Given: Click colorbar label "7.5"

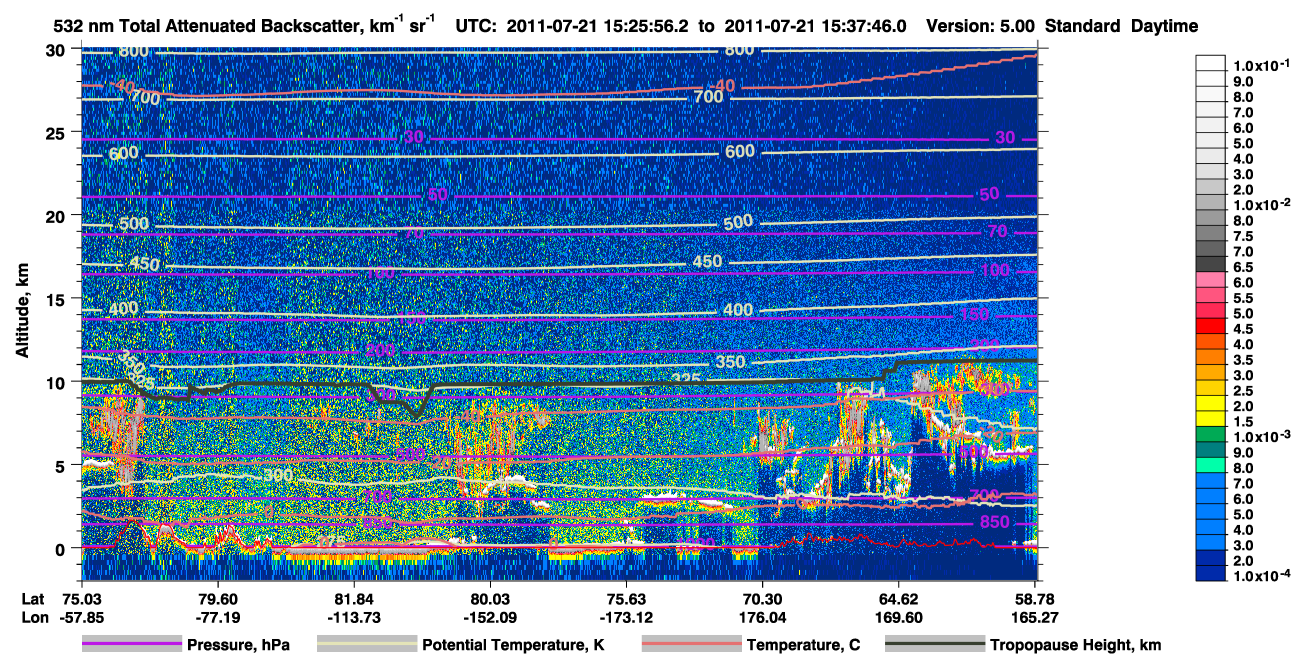Looking at the screenshot, I should (x=1244, y=236).
